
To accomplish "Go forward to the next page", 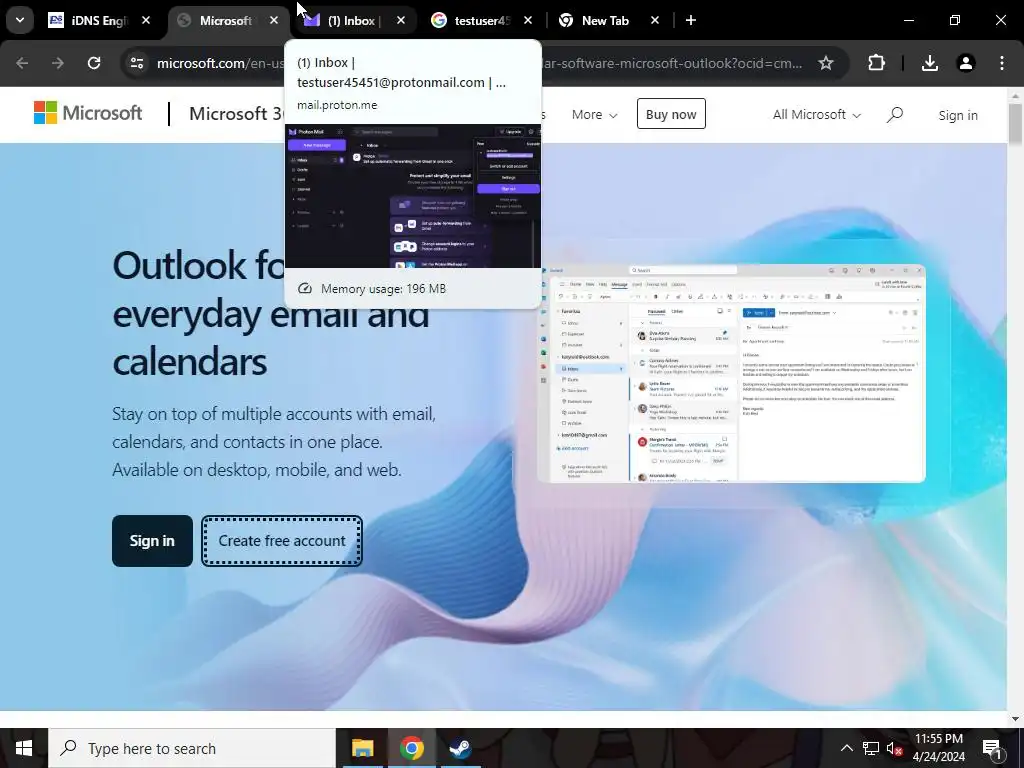I will coord(58,63).
